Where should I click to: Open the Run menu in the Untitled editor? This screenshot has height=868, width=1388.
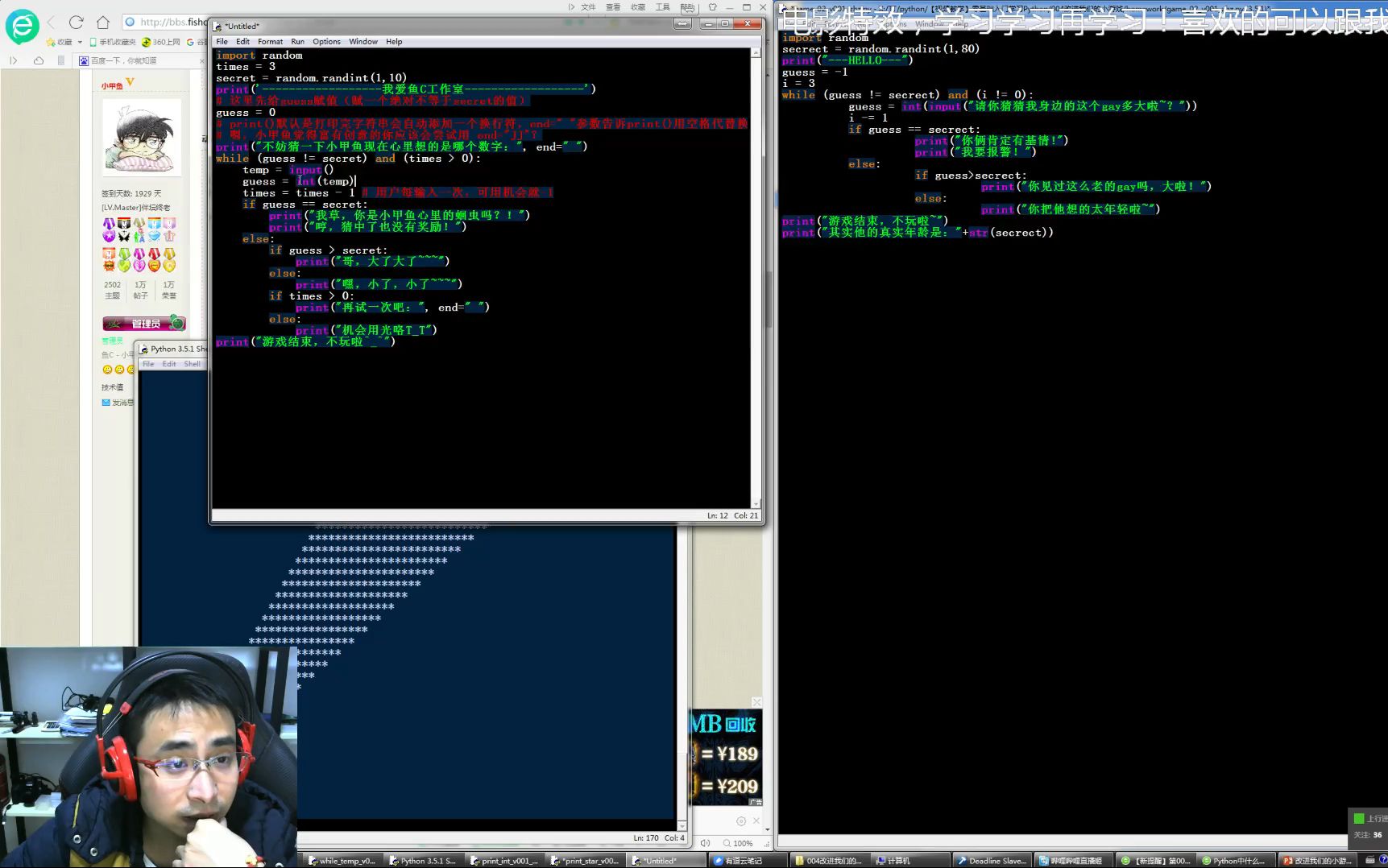[x=297, y=42]
